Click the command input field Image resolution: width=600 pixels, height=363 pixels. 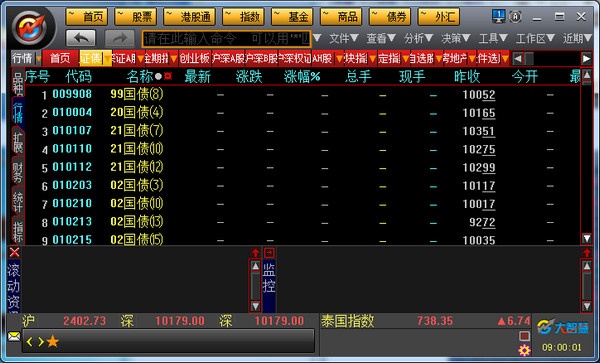coord(226,39)
